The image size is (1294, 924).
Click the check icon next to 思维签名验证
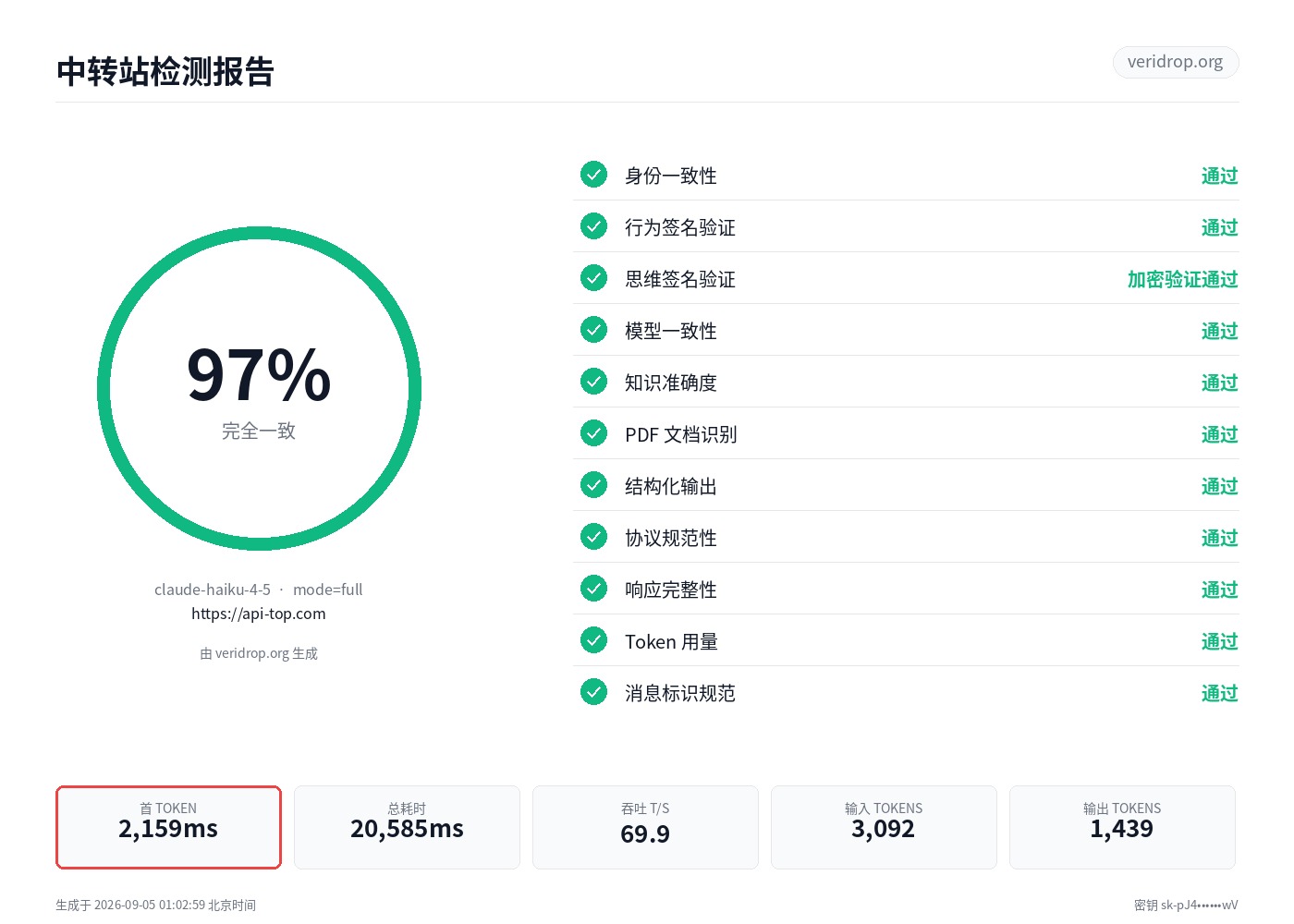pos(593,278)
